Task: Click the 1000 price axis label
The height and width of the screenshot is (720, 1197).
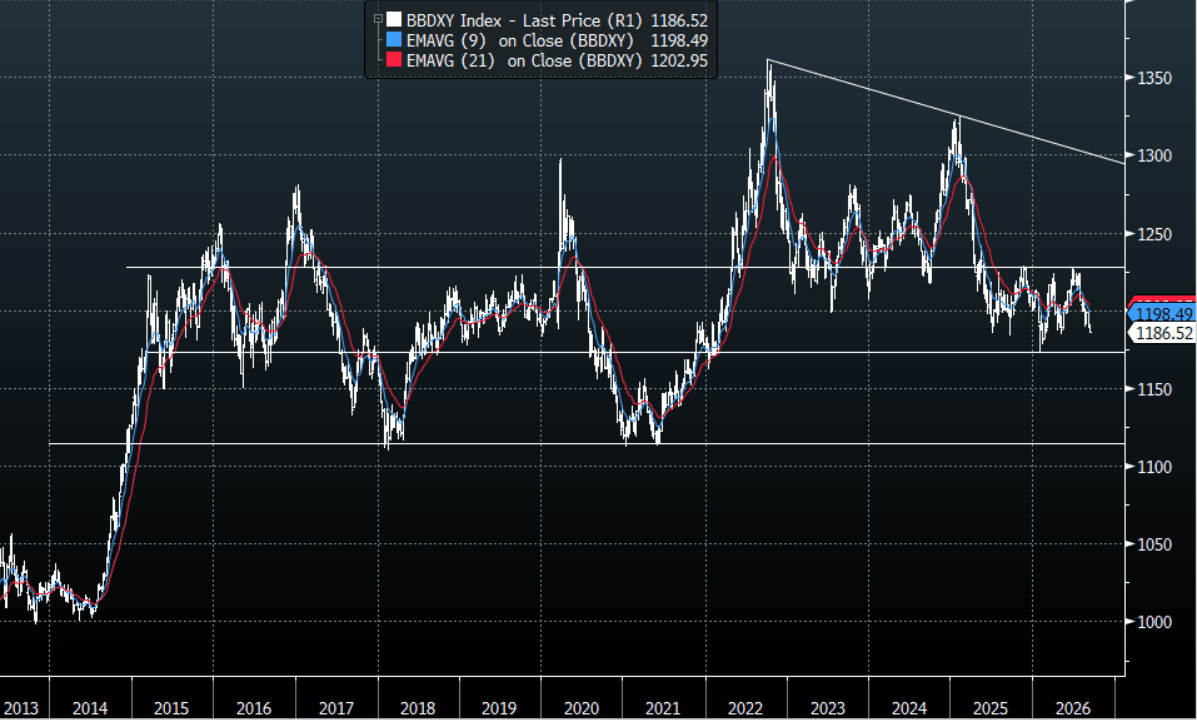Action: coord(1154,622)
